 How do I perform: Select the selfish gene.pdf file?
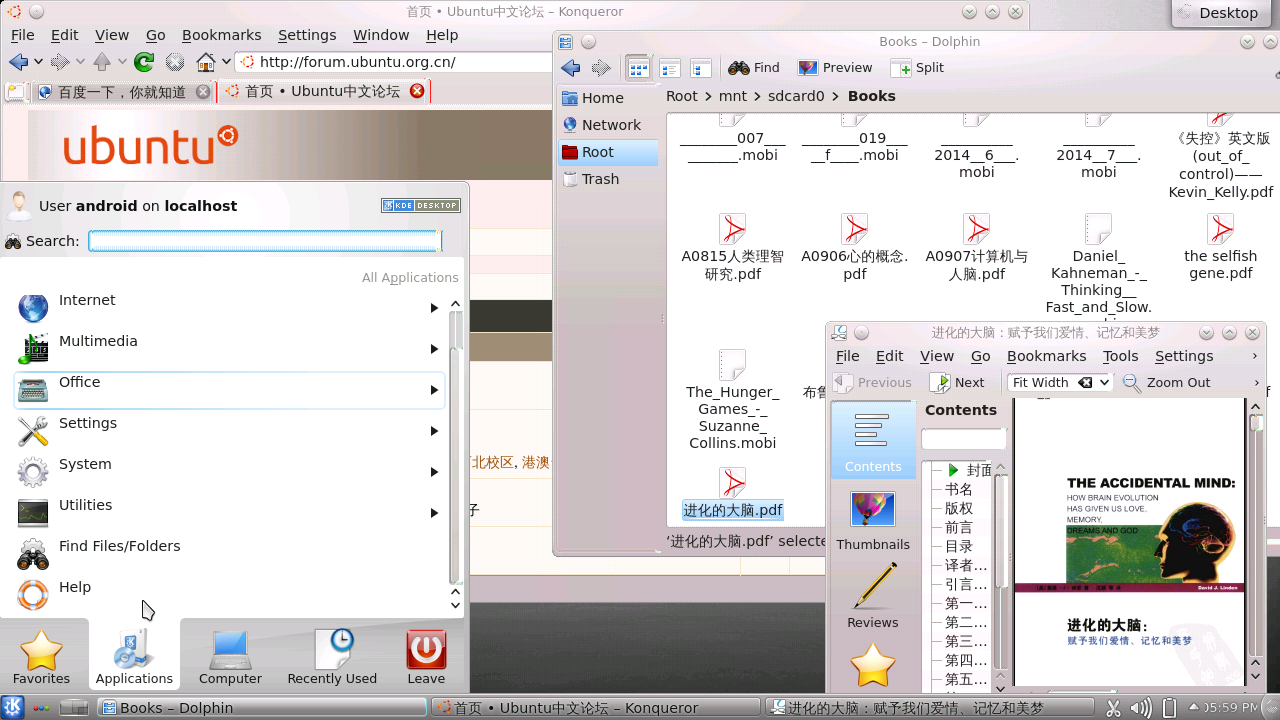pos(1220,248)
